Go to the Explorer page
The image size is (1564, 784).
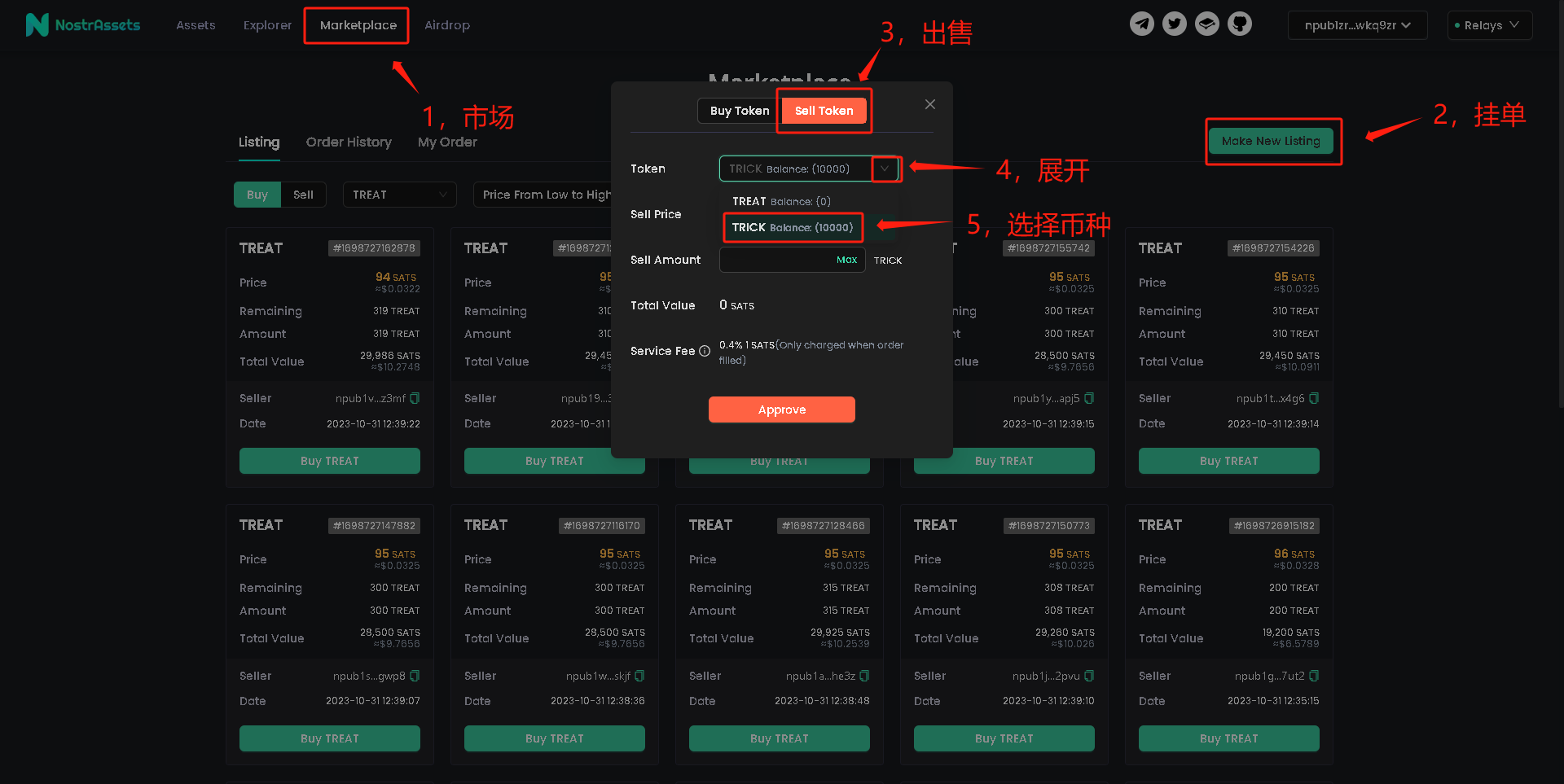coord(267,25)
